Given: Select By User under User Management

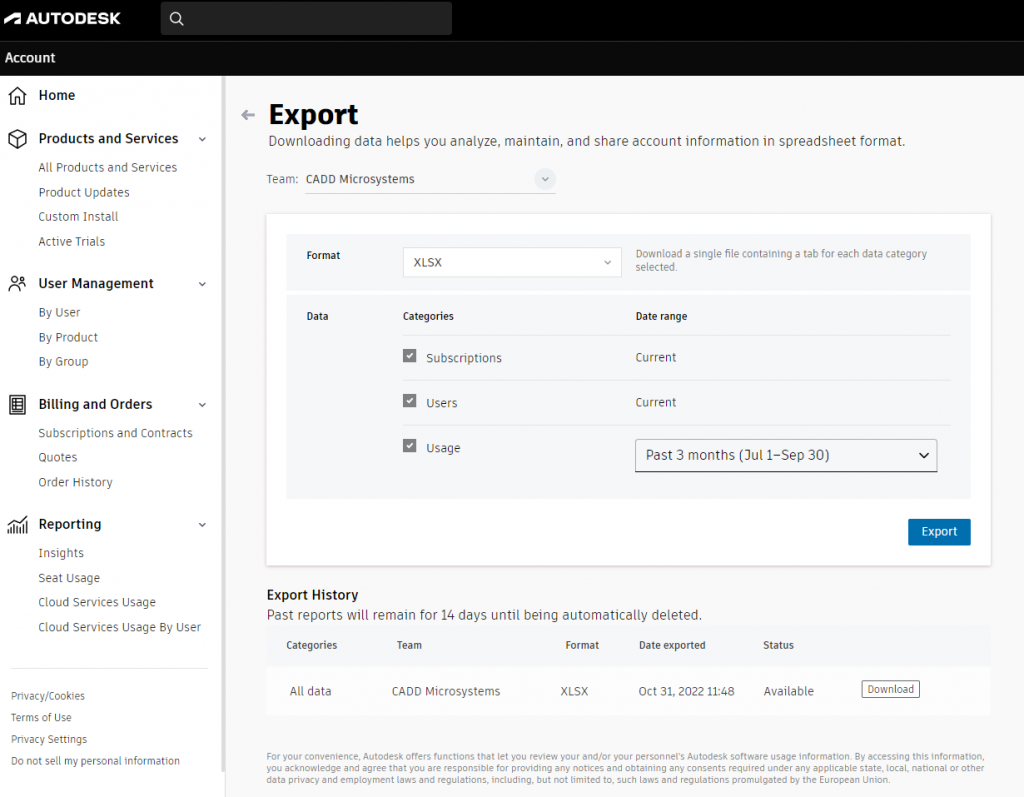Looking at the screenshot, I should (x=59, y=312).
